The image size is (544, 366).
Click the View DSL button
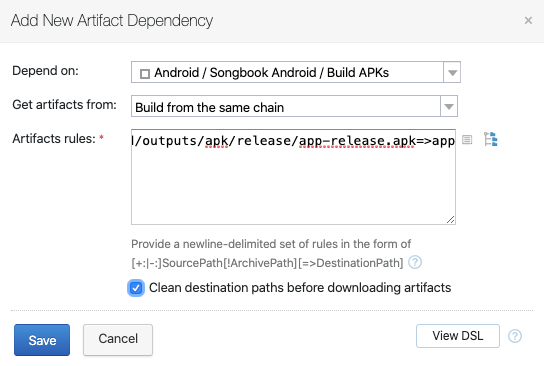458,336
